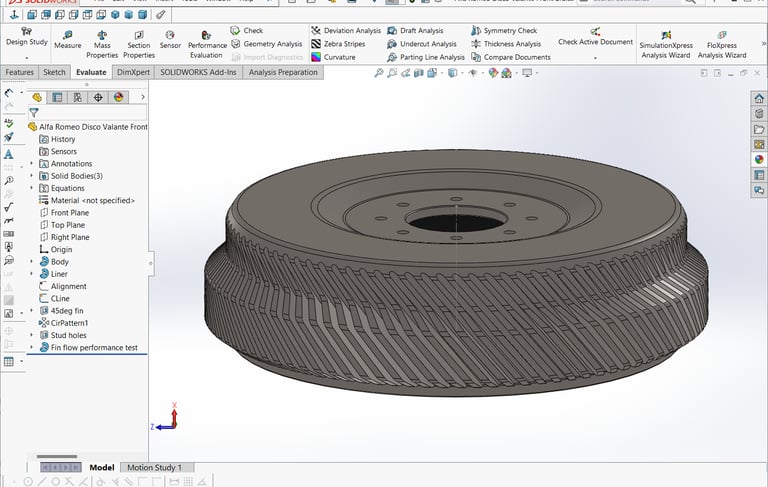Expand the 45deg fin feature
This screenshot has width=768, height=487.
click(32, 310)
